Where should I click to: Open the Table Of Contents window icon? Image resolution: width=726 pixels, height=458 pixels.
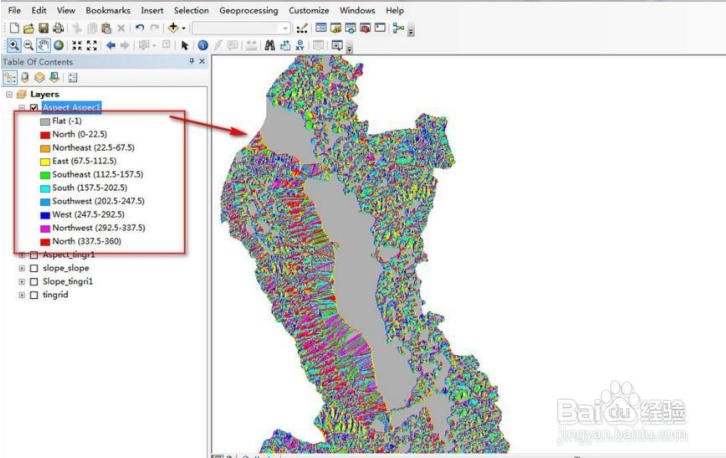[x=320, y=28]
